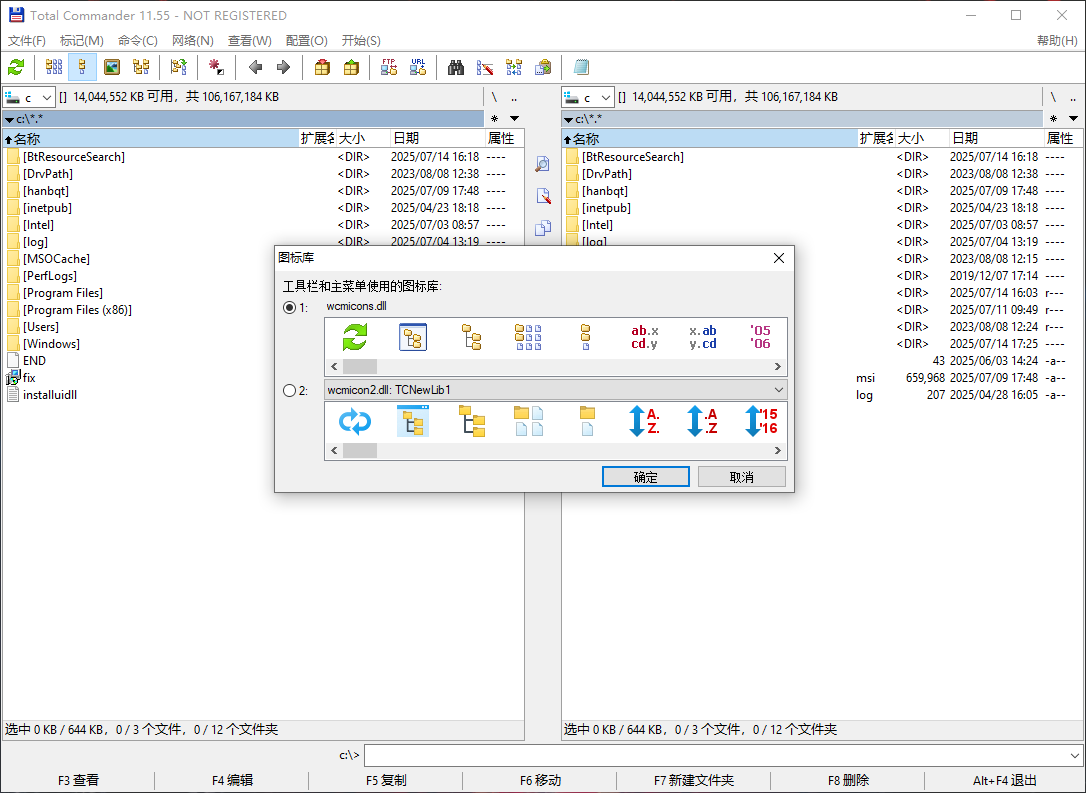Click the pack files icon with red arrow

[x=322, y=67]
